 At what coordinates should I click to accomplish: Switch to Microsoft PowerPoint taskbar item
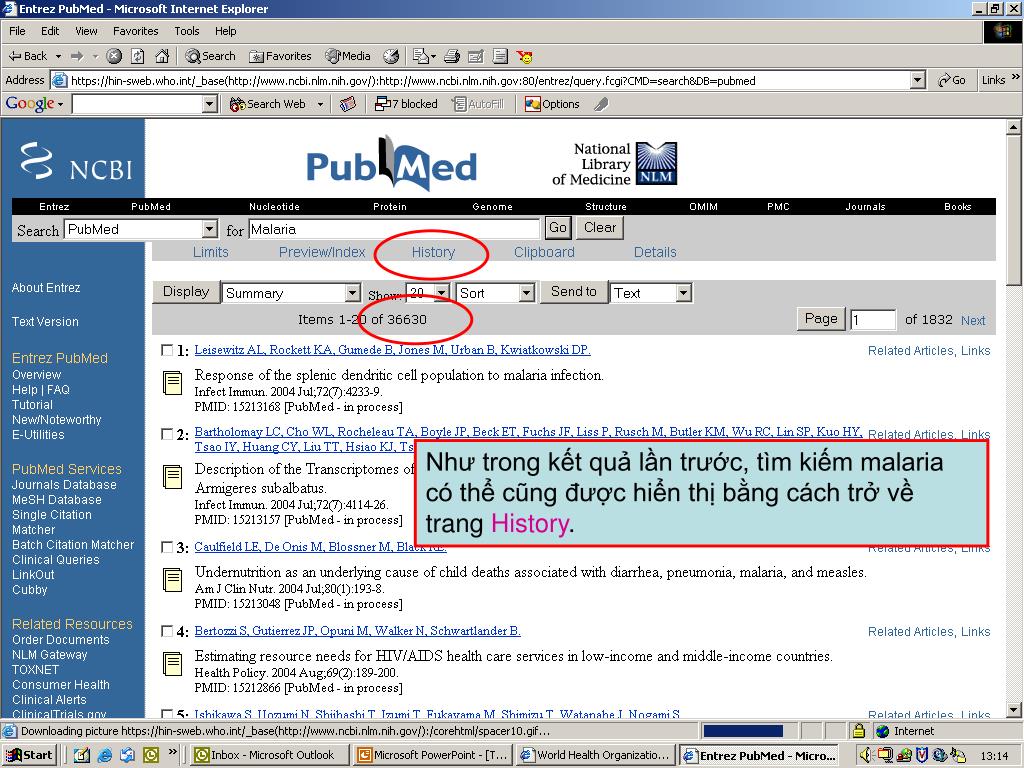tap(434, 755)
